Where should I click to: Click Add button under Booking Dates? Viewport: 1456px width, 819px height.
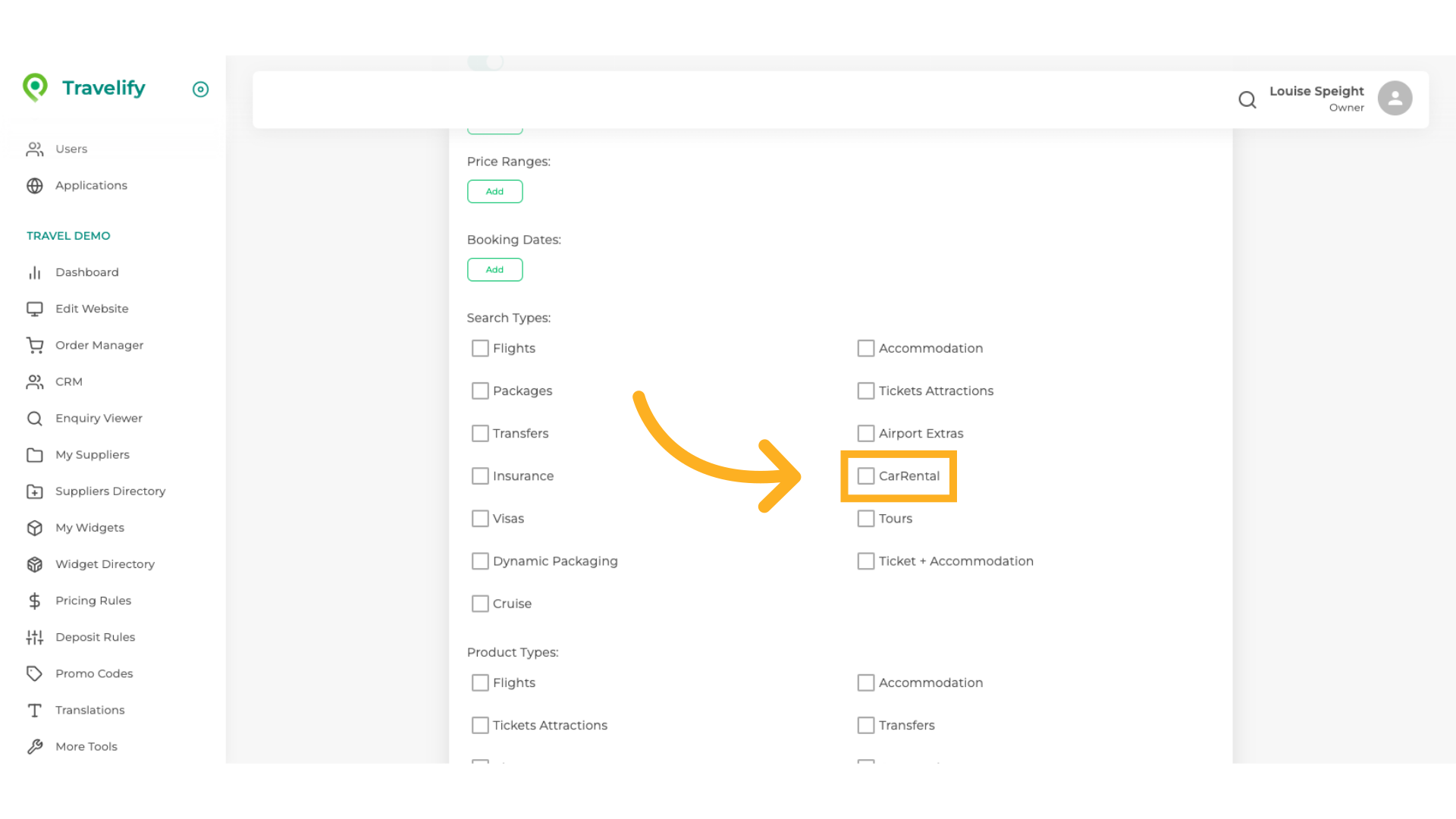494,269
